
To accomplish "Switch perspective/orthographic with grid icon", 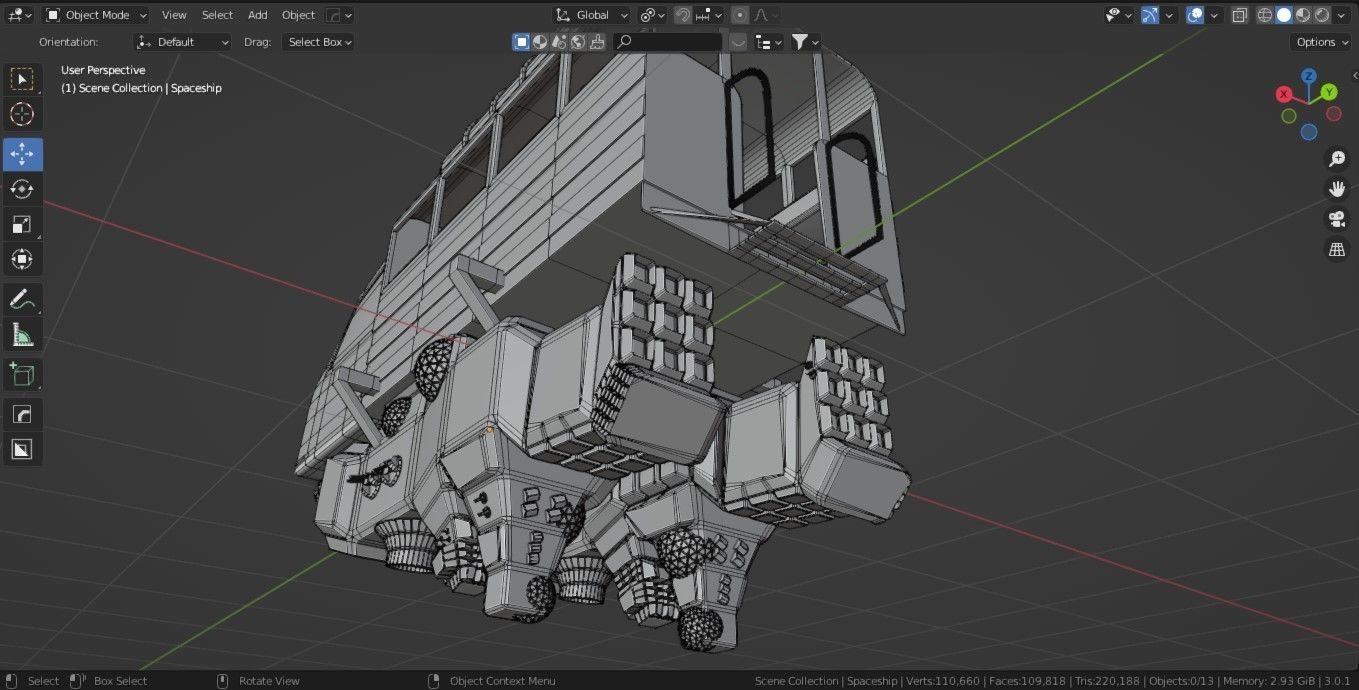I will pyautogui.click(x=1336, y=249).
